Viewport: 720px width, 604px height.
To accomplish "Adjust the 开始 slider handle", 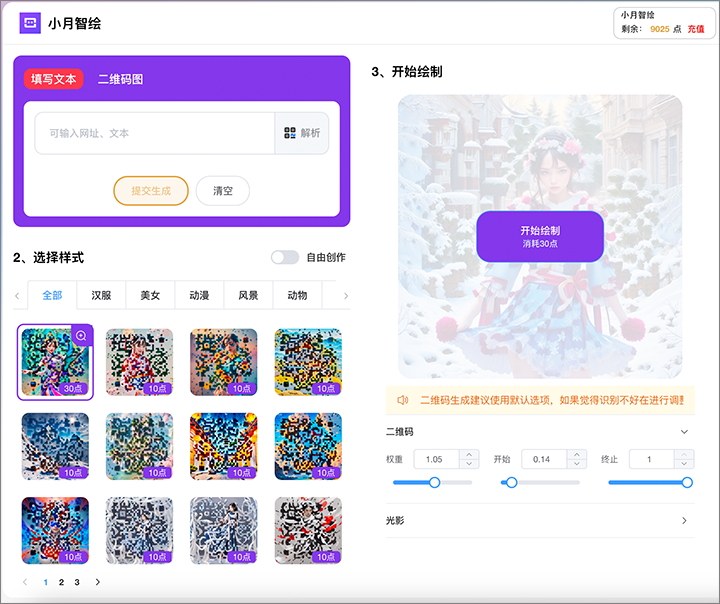I will 512,482.
